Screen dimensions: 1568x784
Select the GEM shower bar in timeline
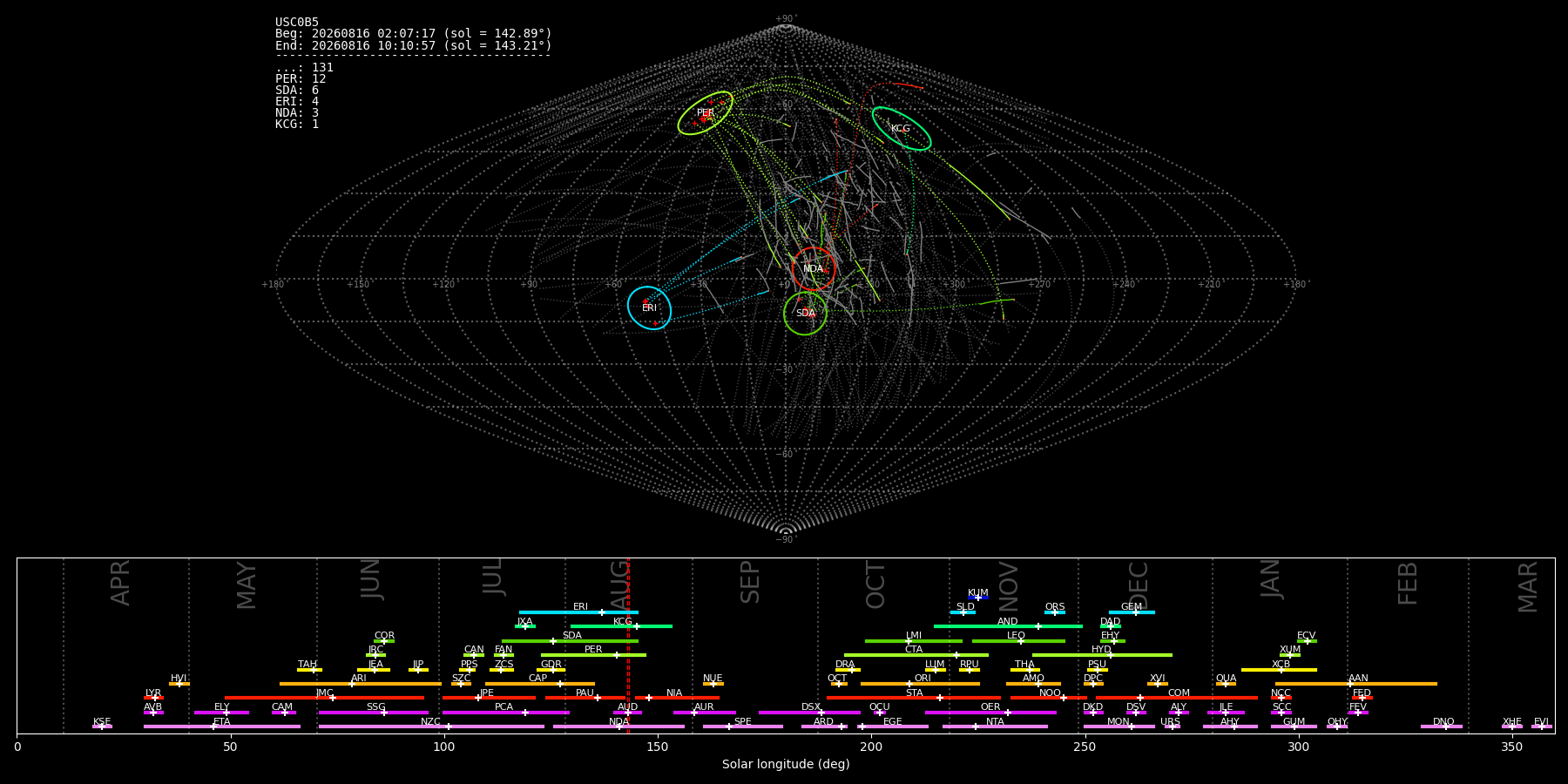1132,612
